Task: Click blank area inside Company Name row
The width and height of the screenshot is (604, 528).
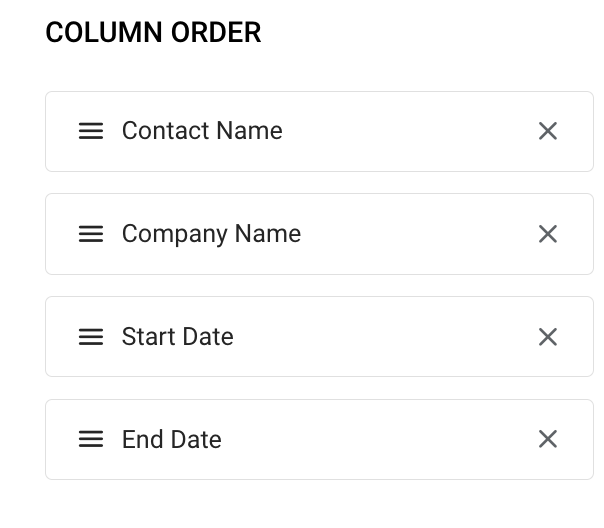Action: click(x=420, y=234)
